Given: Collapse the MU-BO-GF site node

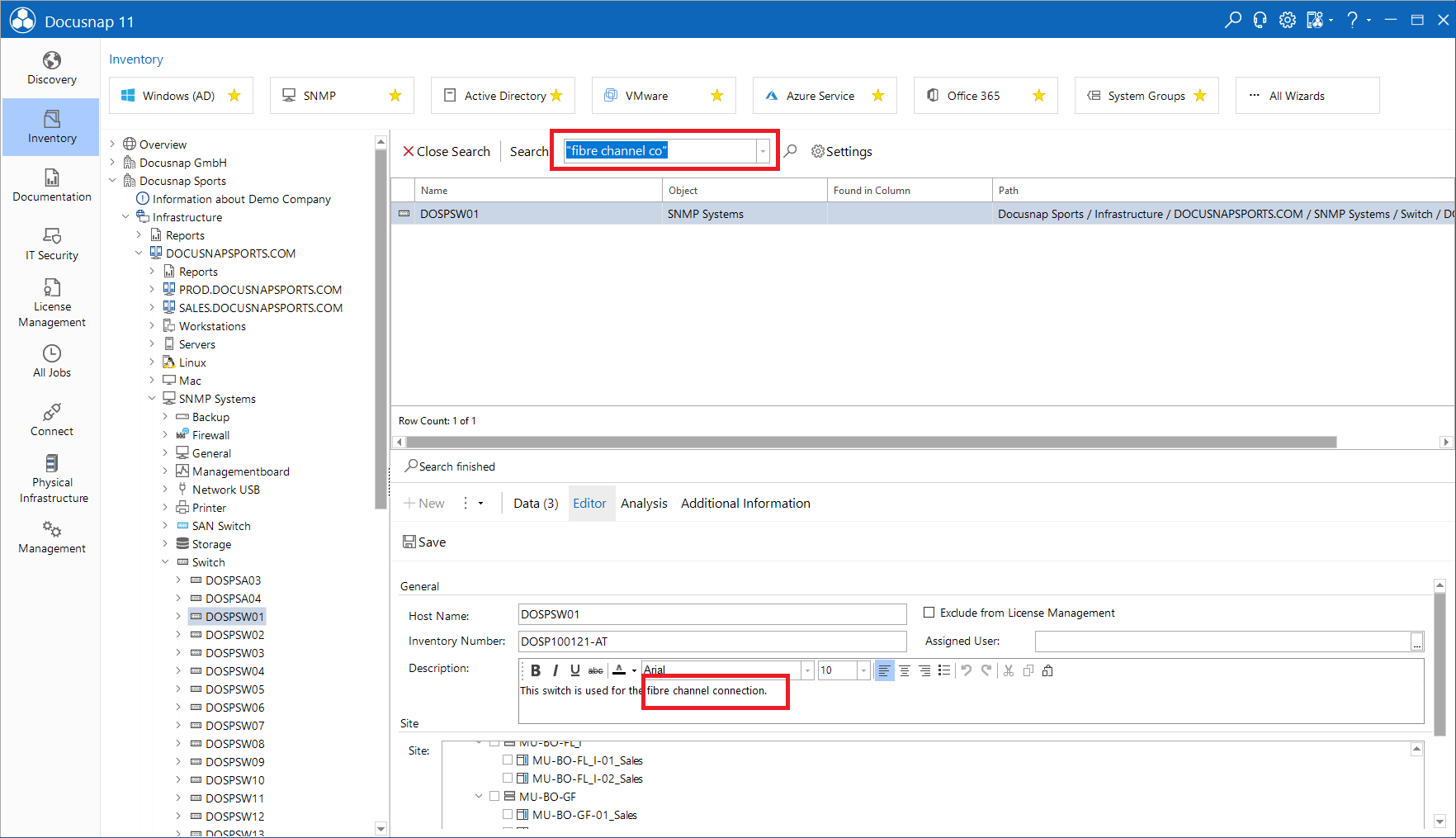Looking at the screenshot, I should (479, 796).
